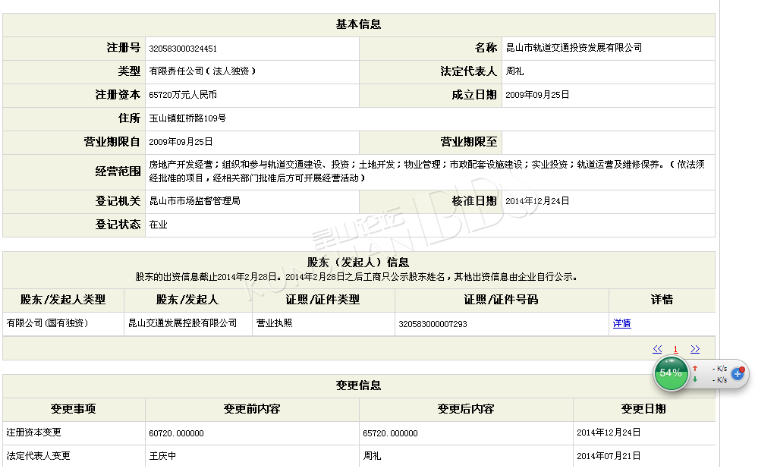Click the business scope text beginning 房地产开发经营
The width and height of the screenshot is (780, 467).
tap(426, 171)
